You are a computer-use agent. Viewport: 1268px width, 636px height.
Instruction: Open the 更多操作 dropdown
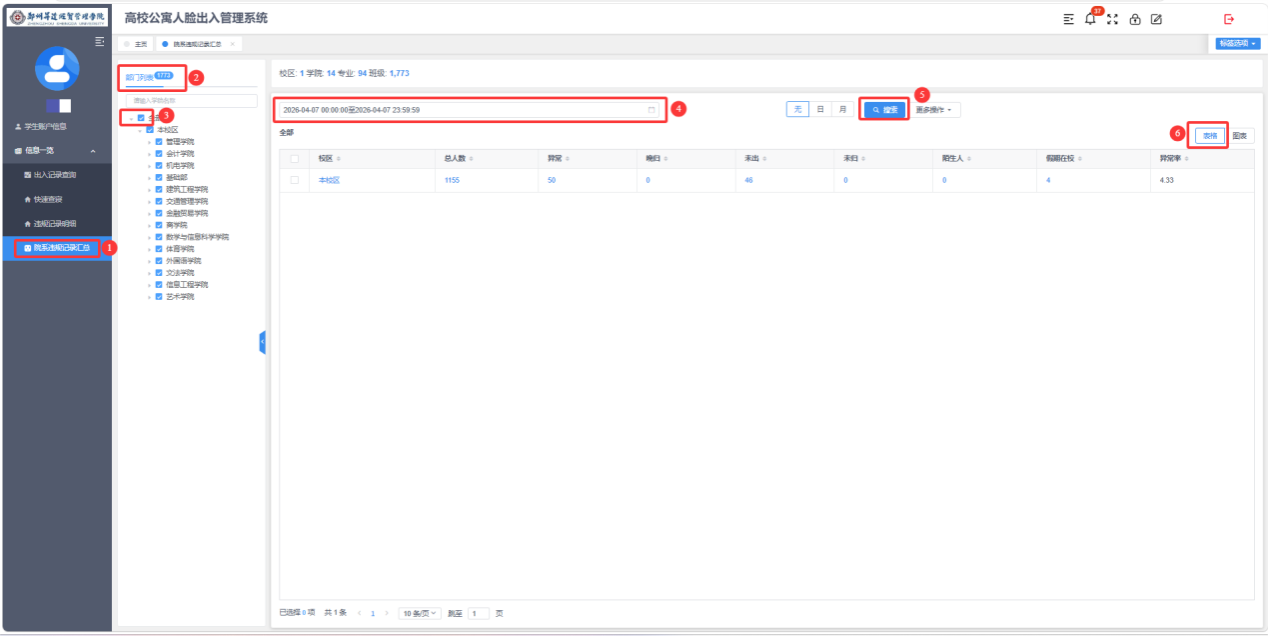(x=934, y=110)
